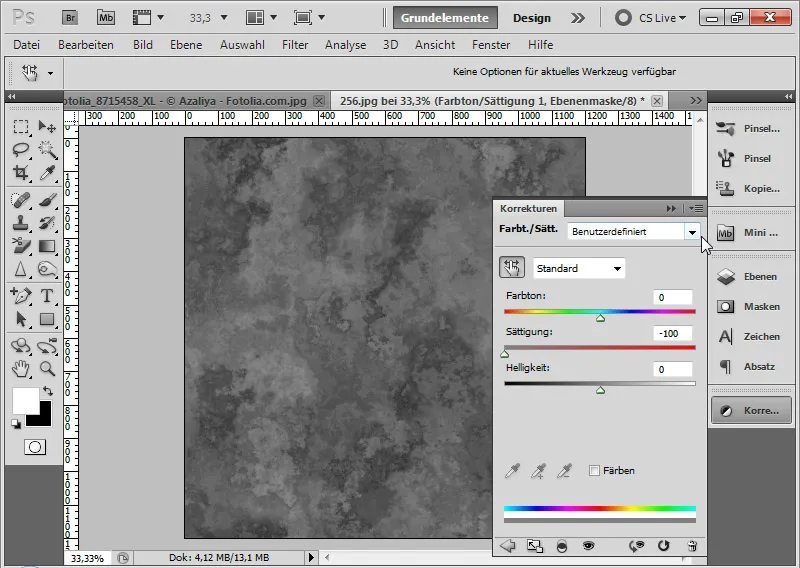The image size is (800, 568).
Task: Launch Mini Bridge from top bar
Action: tap(106, 18)
